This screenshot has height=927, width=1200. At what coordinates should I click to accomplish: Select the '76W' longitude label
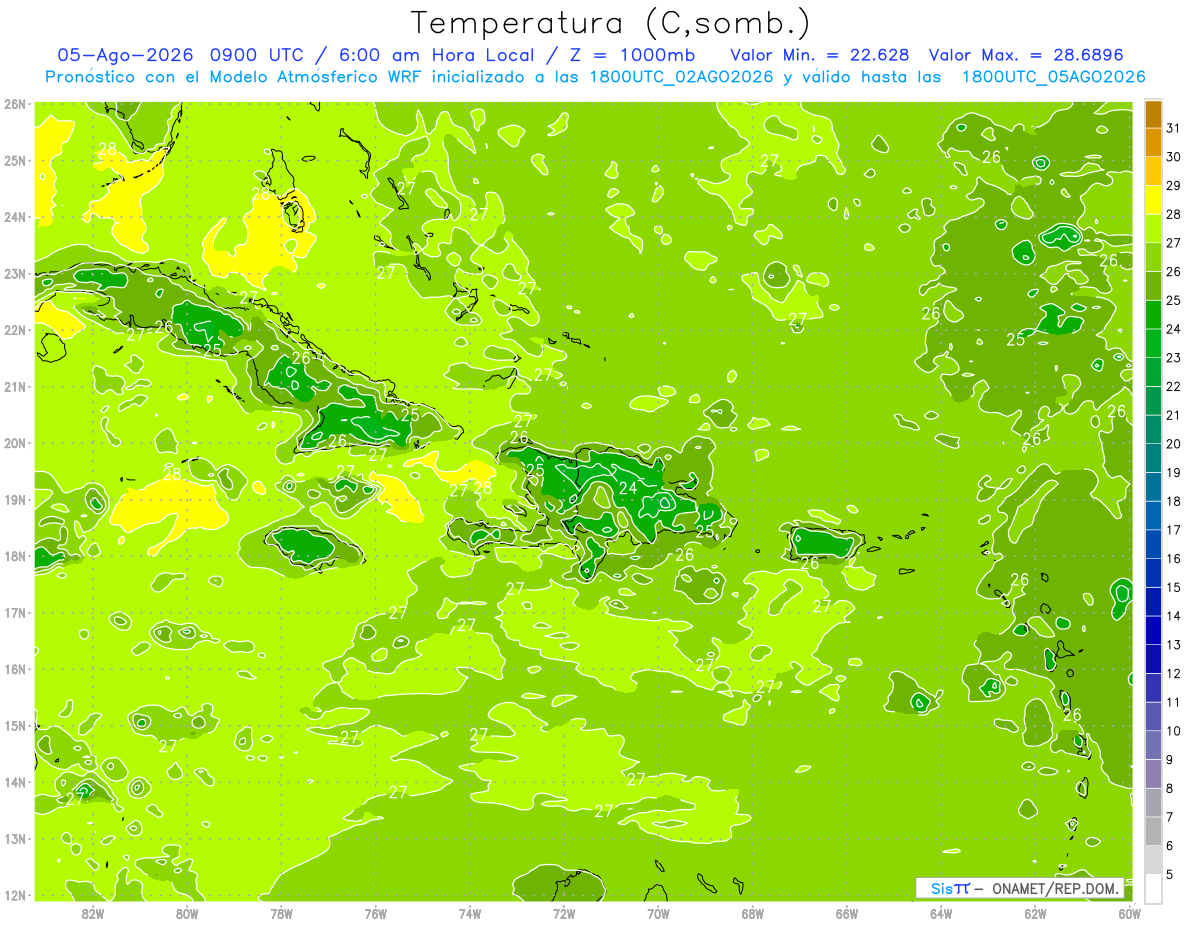[376, 913]
